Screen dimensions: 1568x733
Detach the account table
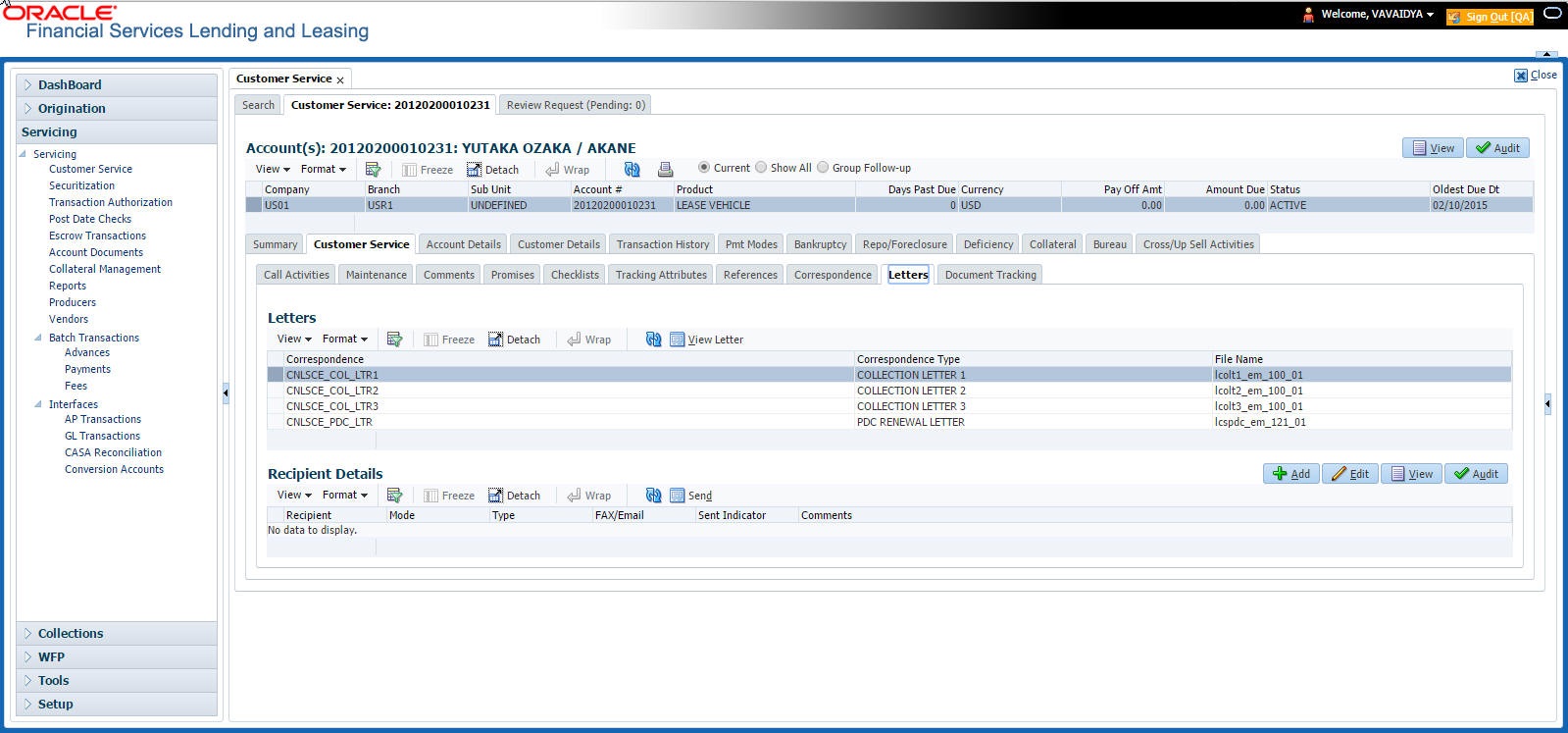point(492,170)
